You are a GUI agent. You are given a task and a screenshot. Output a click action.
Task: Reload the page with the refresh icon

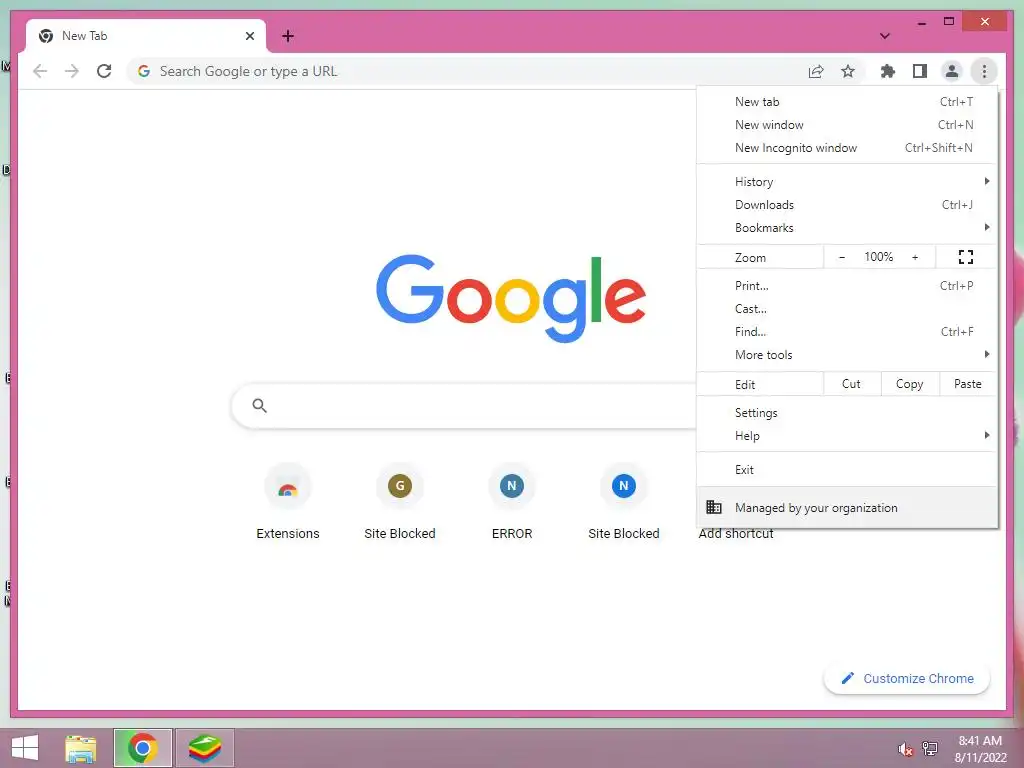click(104, 71)
